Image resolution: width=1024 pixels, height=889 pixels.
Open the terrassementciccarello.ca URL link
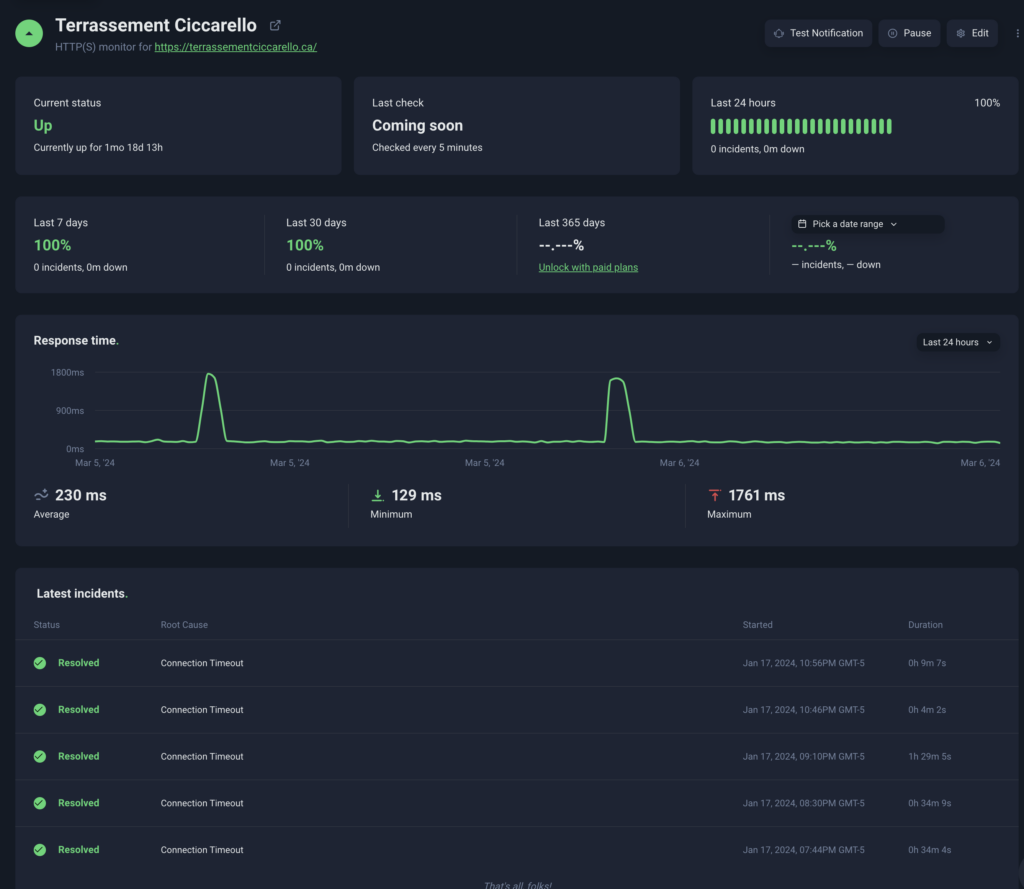tap(235, 47)
